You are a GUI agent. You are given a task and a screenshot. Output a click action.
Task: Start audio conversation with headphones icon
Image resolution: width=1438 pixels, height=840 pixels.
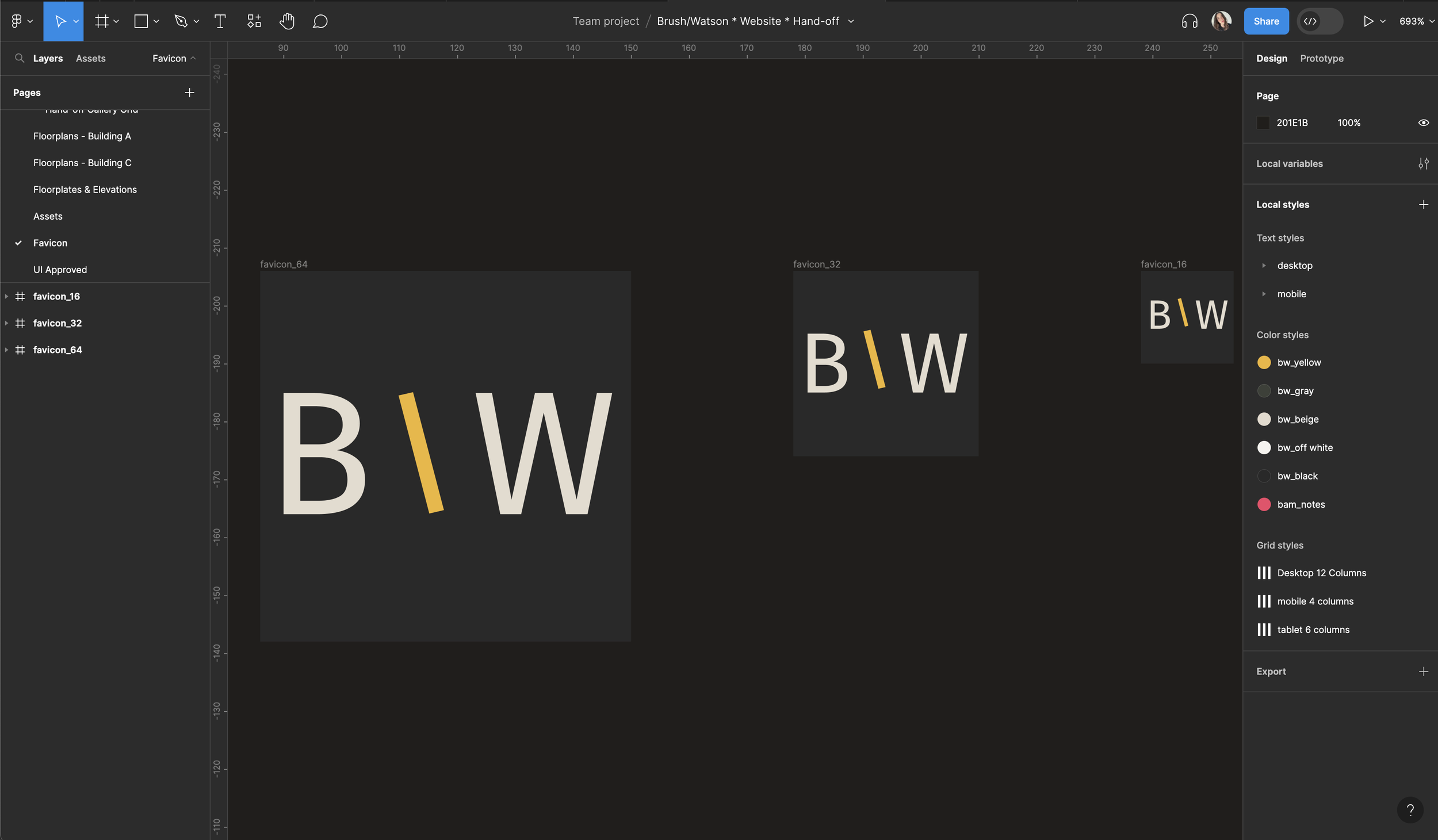pyautogui.click(x=1189, y=21)
